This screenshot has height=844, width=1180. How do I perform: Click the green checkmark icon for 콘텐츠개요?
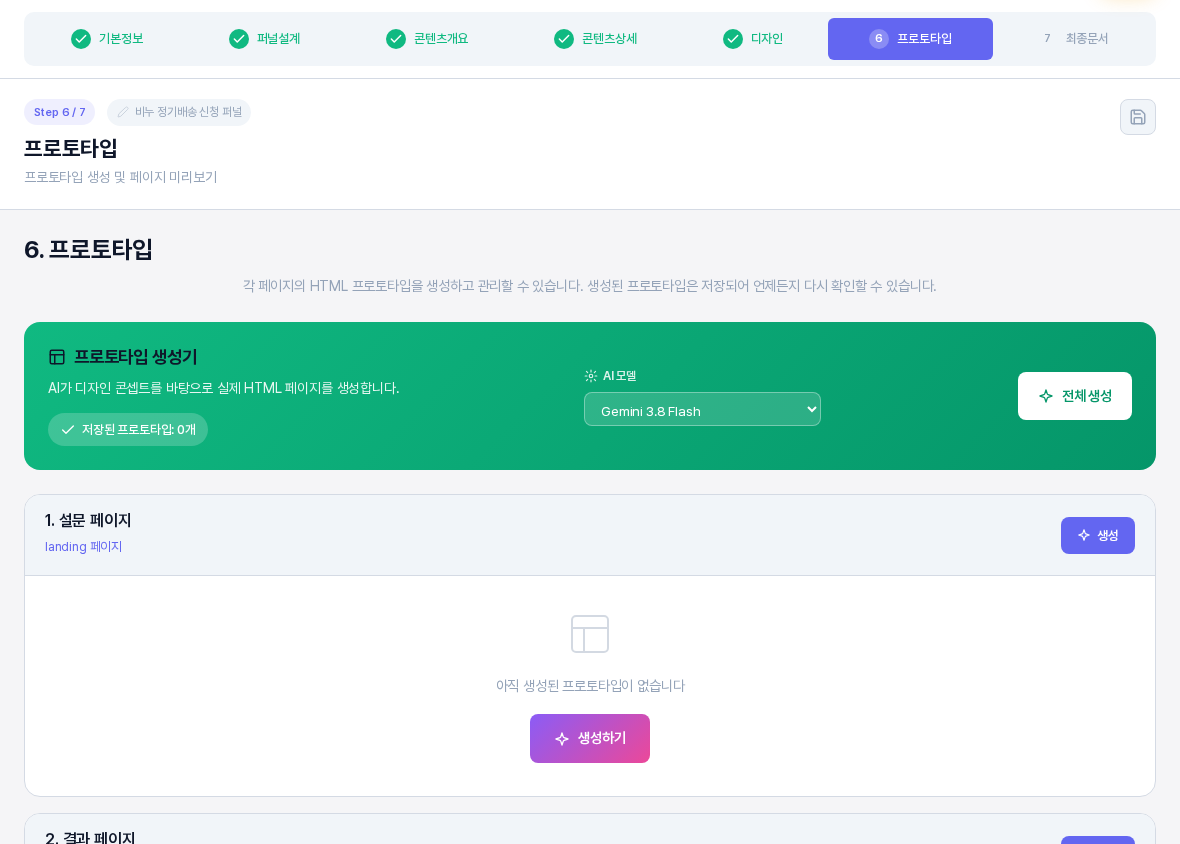pos(396,38)
